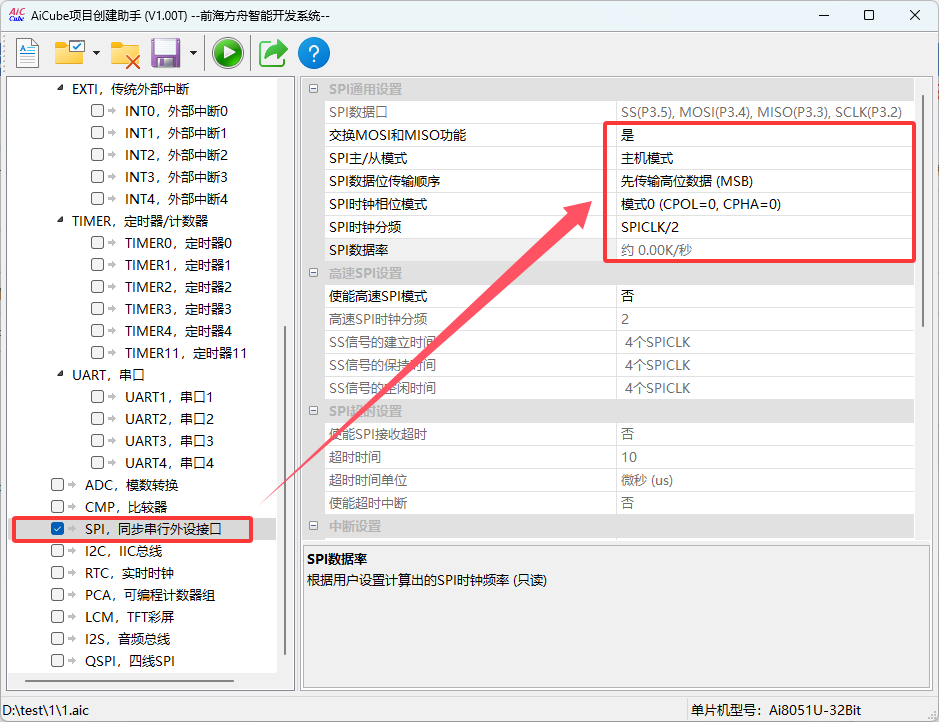Collapse 高速SPI设置 property group

click(313, 273)
